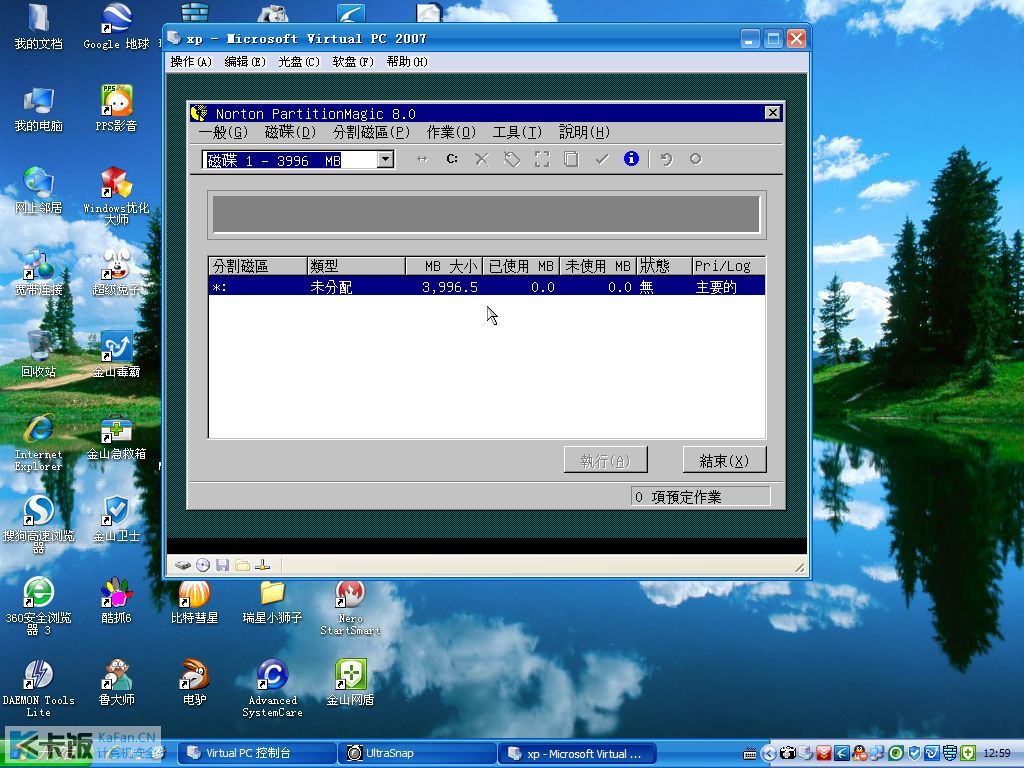Open Virtual PC 操作(A) menu
This screenshot has height=768, width=1024.
191,61
